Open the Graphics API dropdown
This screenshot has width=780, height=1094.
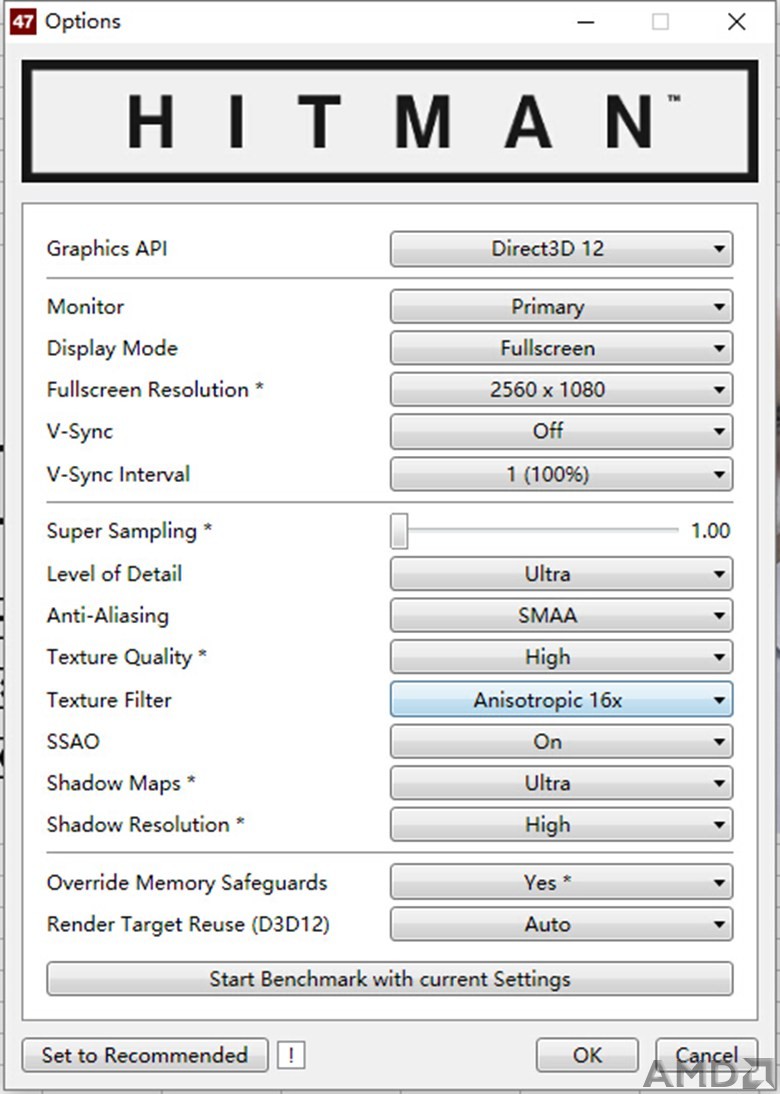pos(561,249)
